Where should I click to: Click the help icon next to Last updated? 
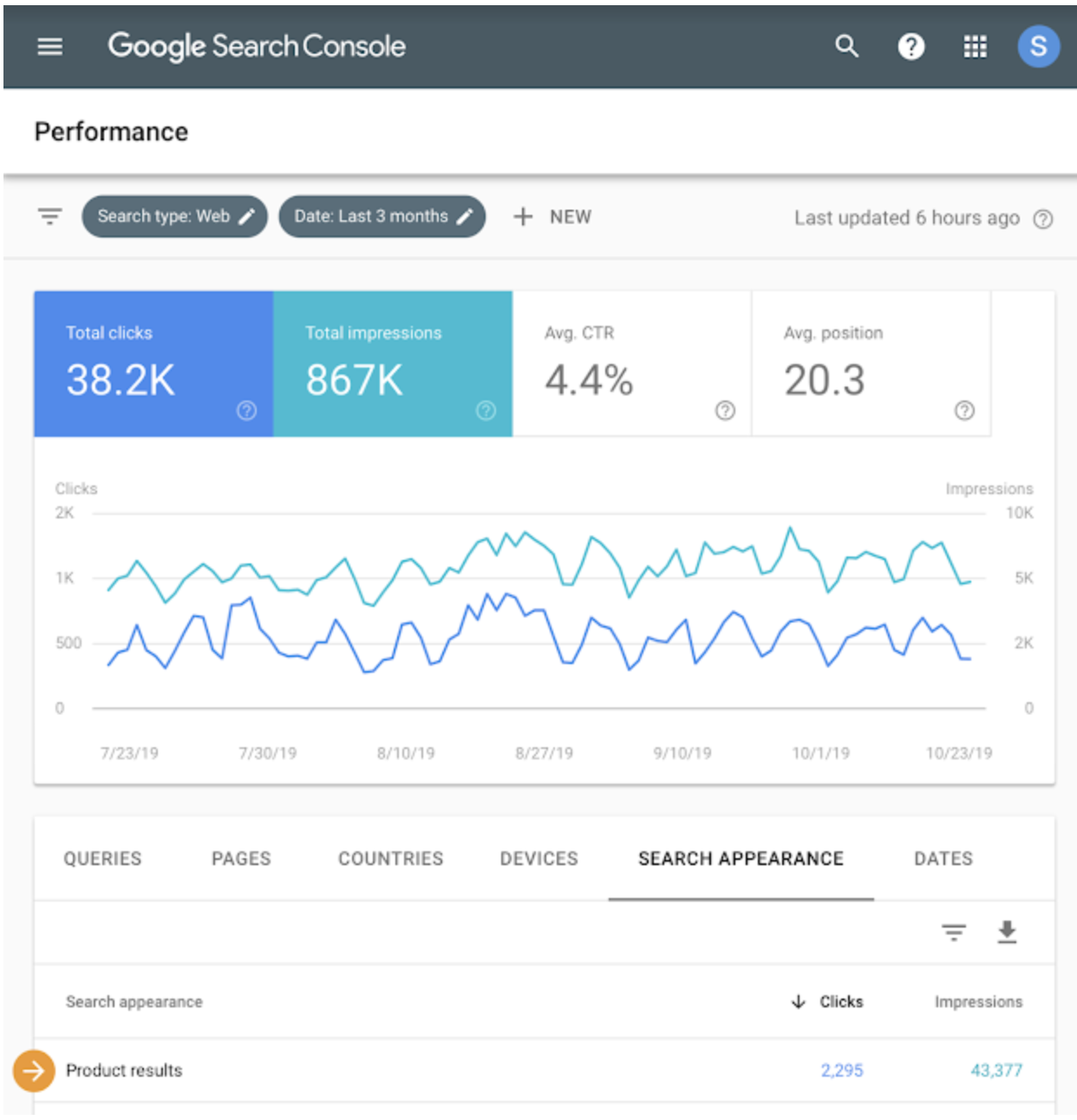click(1043, 219)
